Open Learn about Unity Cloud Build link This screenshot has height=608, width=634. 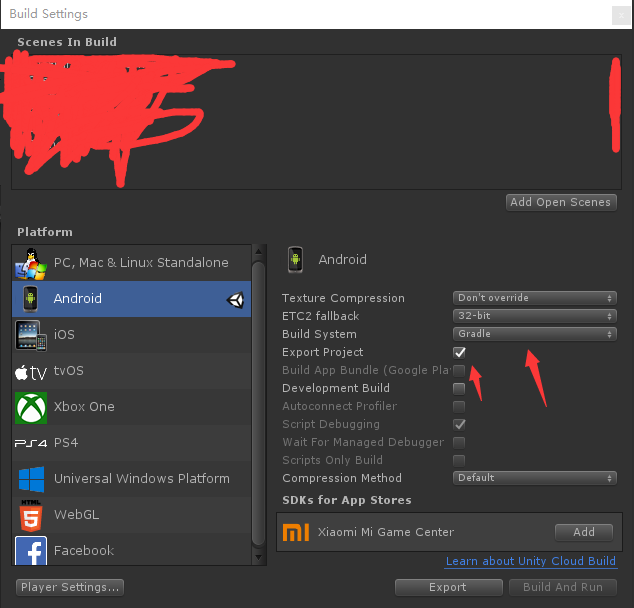530,561
